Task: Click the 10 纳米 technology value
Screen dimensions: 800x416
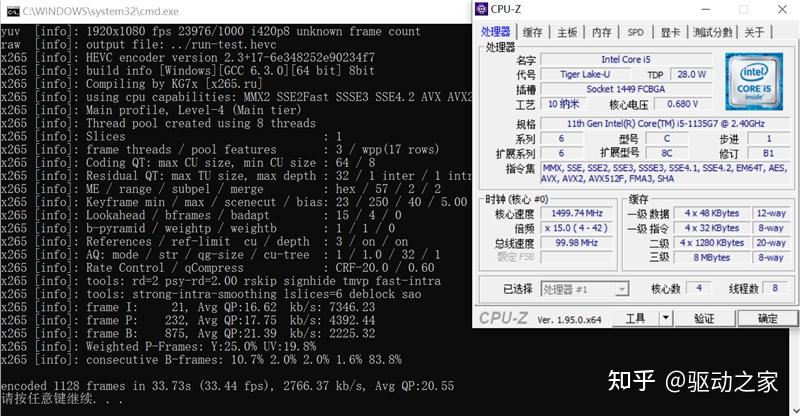Action: click(564, 104)
